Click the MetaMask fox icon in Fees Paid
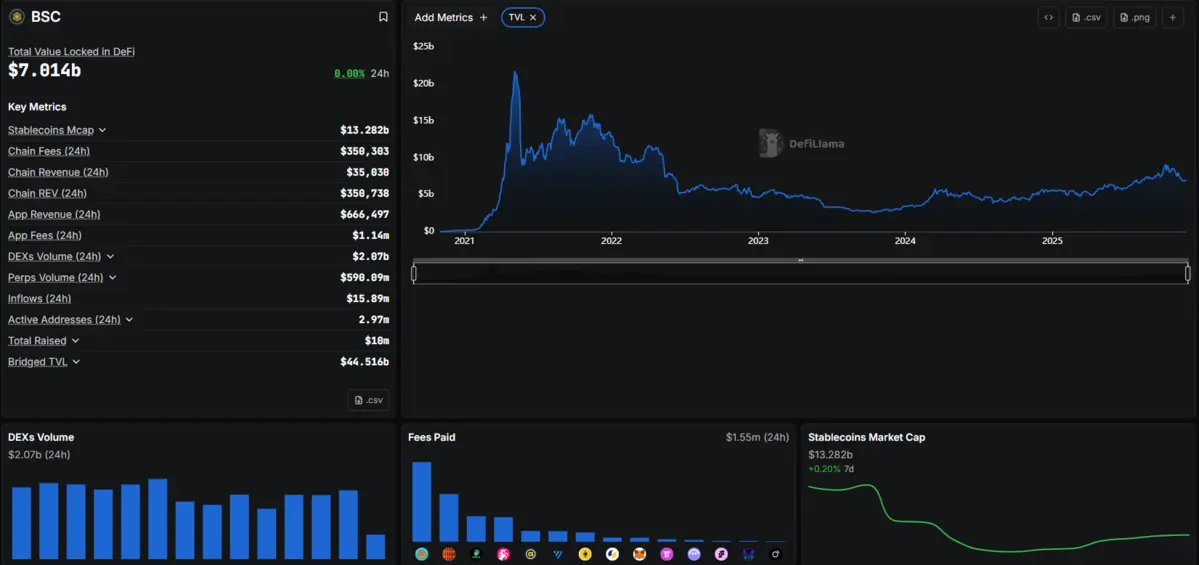Screen dimensions: 1199x565 tap(640, 554)
